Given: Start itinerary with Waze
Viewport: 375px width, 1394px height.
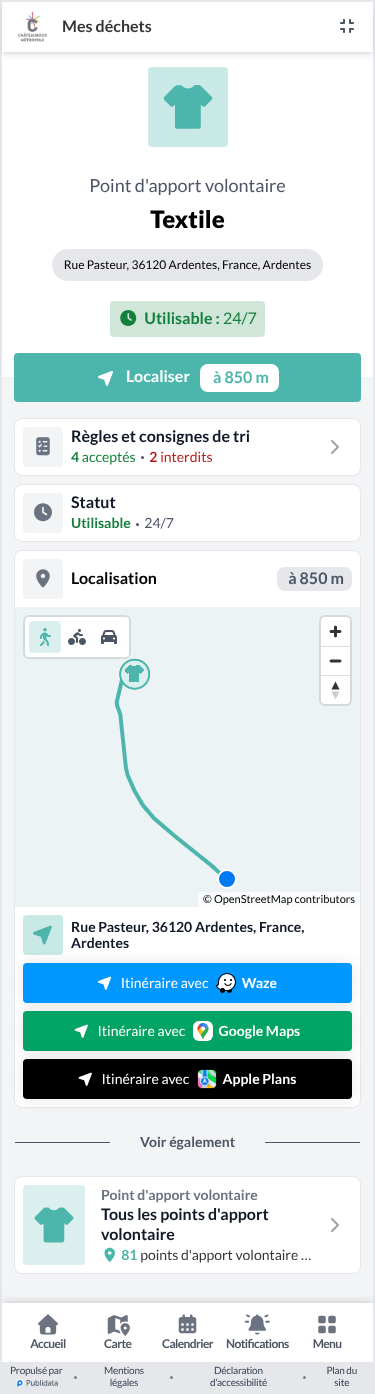Looking at the screenshot, I should [x=187, y=983].
